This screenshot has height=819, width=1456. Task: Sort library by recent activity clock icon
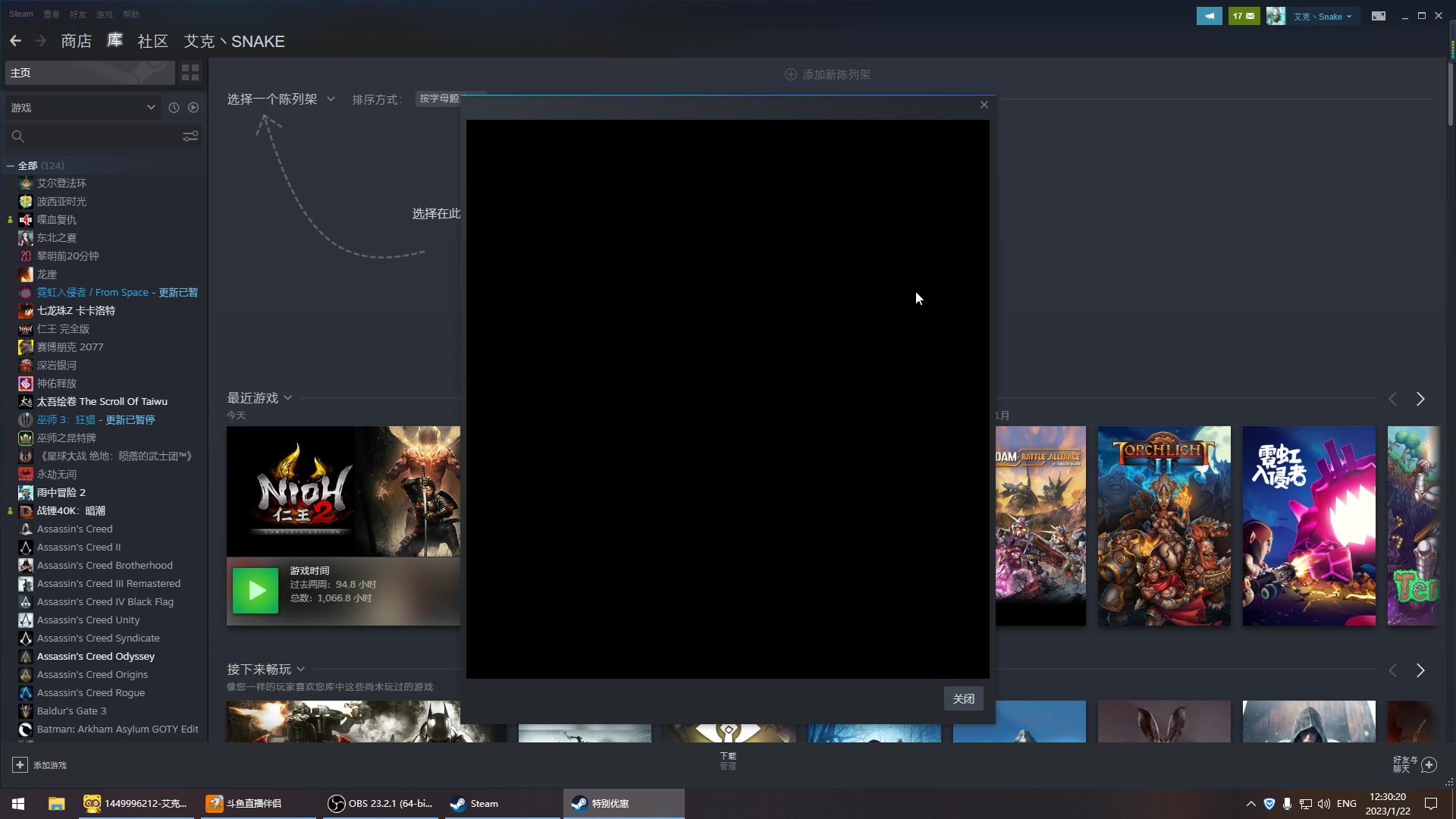[174, 108]
